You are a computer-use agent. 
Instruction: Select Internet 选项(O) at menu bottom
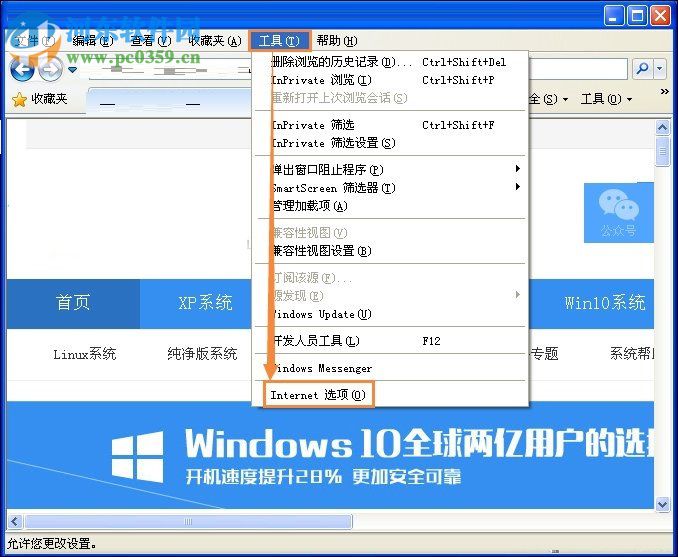pos(318,394)
